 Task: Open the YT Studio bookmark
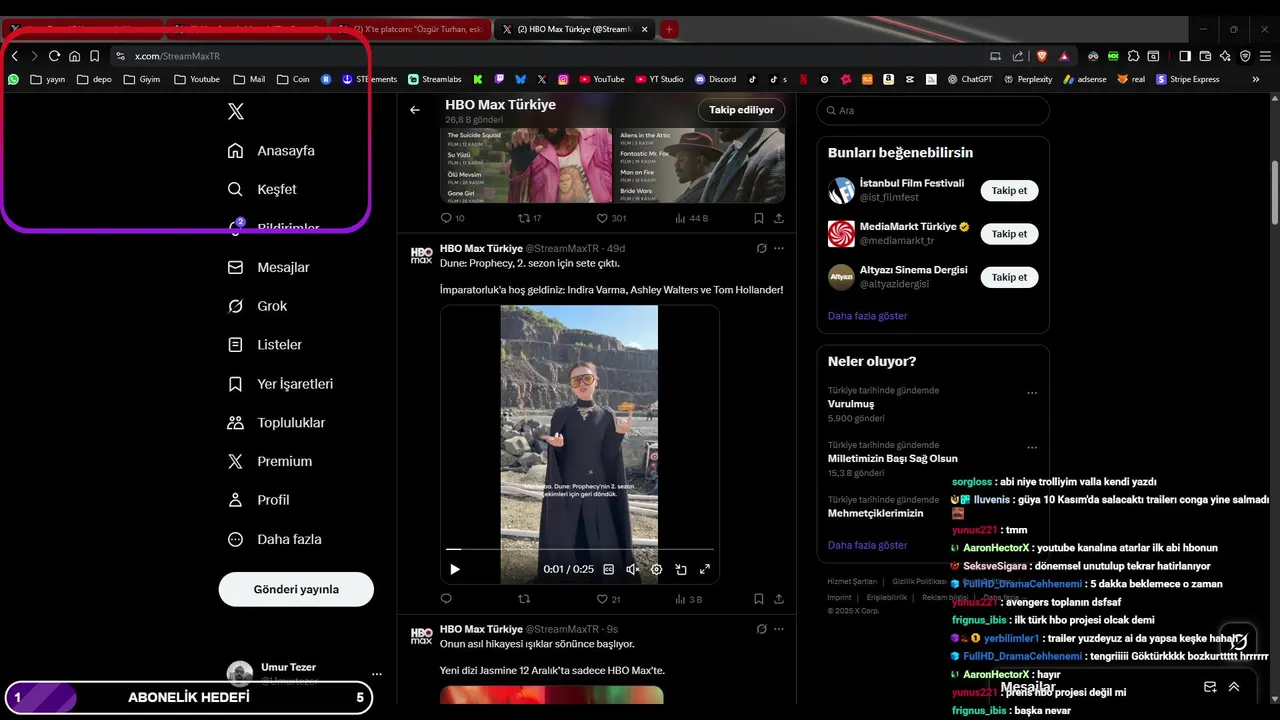tap(659, 79)
